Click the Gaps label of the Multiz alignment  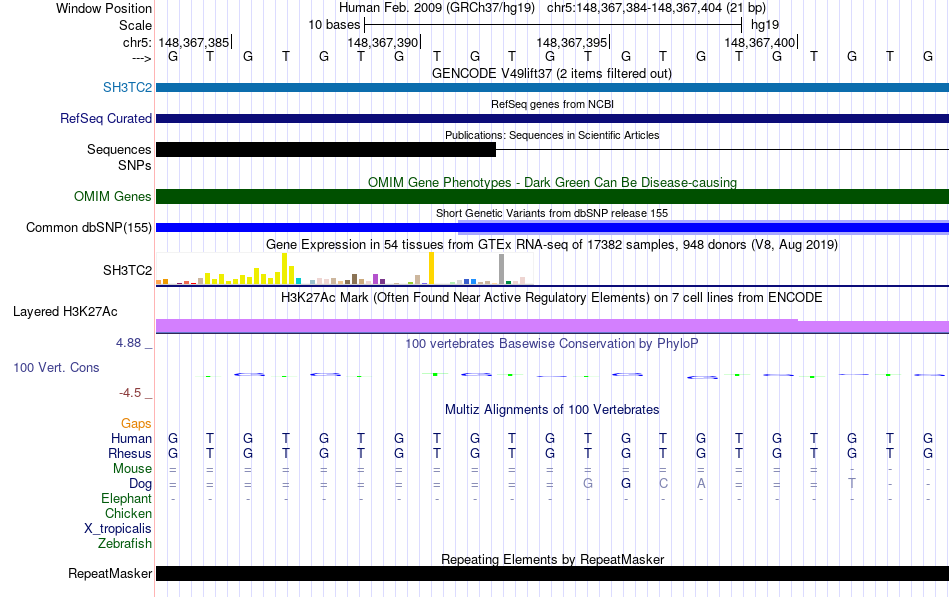pyautogui.click(x=136, y=423)
